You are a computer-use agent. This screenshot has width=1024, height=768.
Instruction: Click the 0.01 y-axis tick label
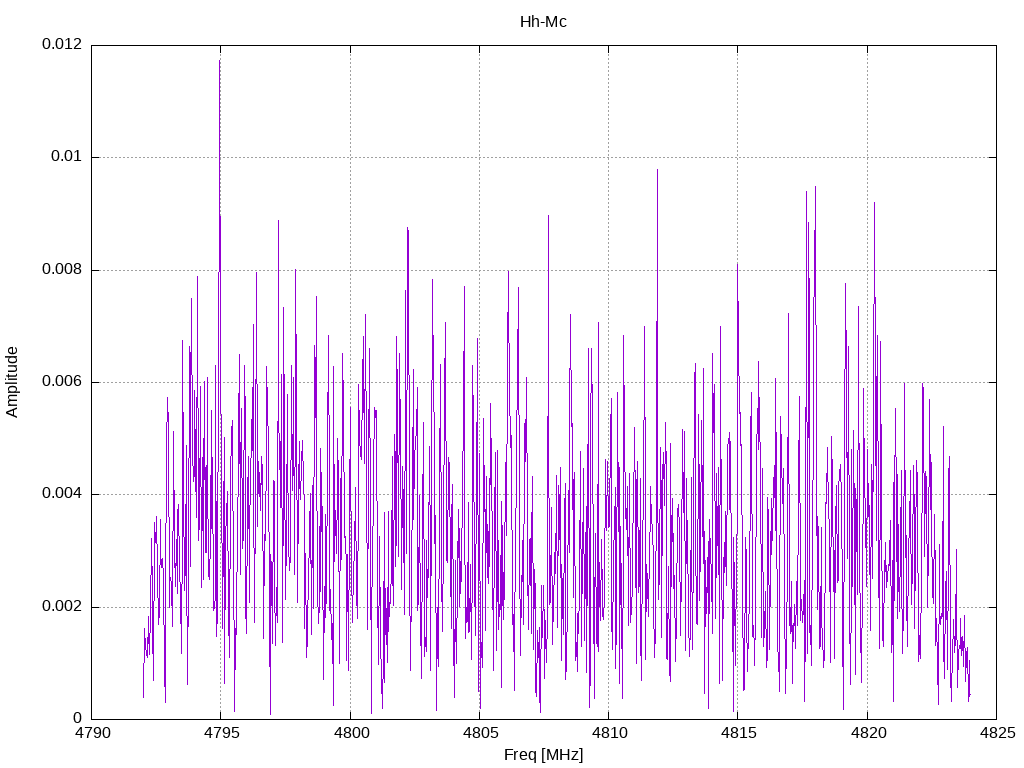[67, 157]
